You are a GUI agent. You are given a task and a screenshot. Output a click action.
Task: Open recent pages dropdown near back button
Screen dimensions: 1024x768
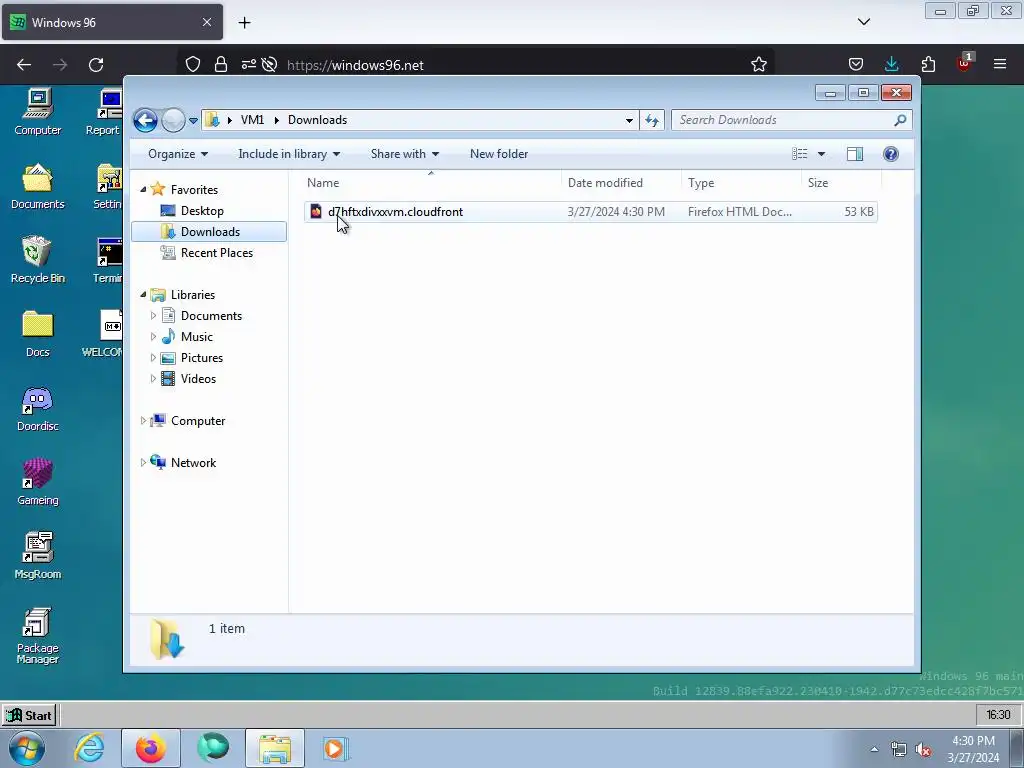193,121
